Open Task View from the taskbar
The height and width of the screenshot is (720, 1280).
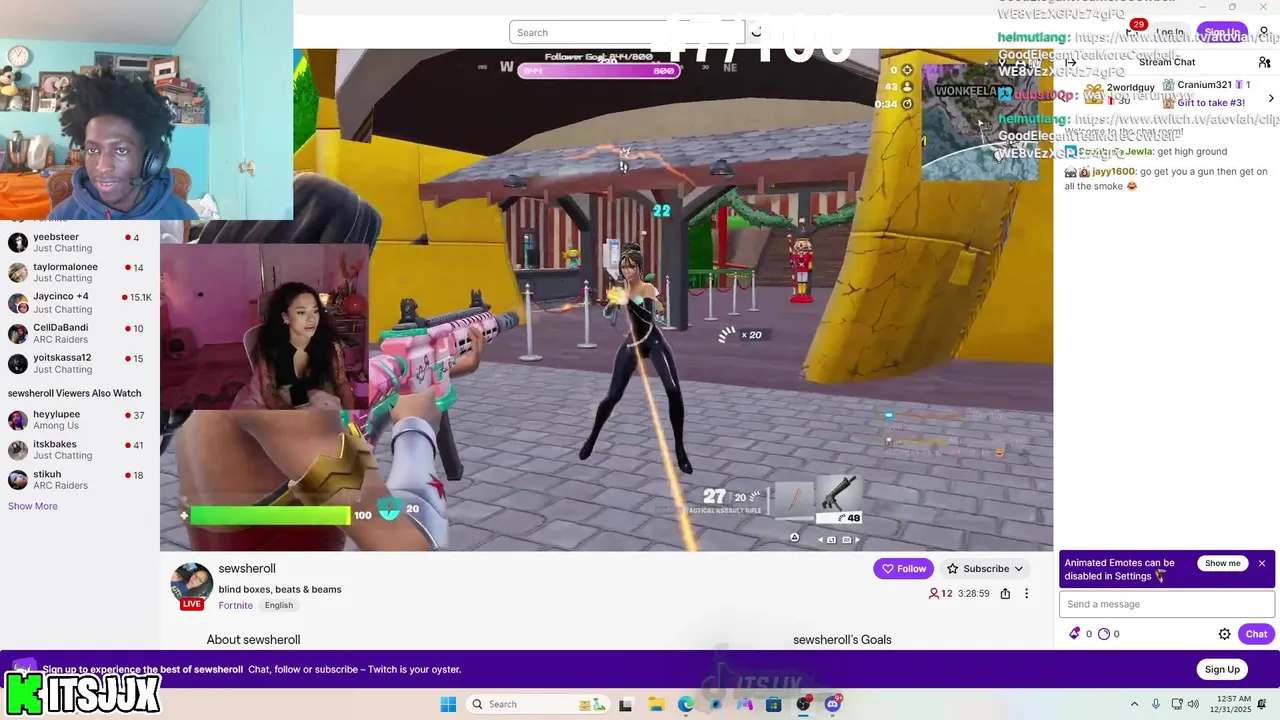626,704
